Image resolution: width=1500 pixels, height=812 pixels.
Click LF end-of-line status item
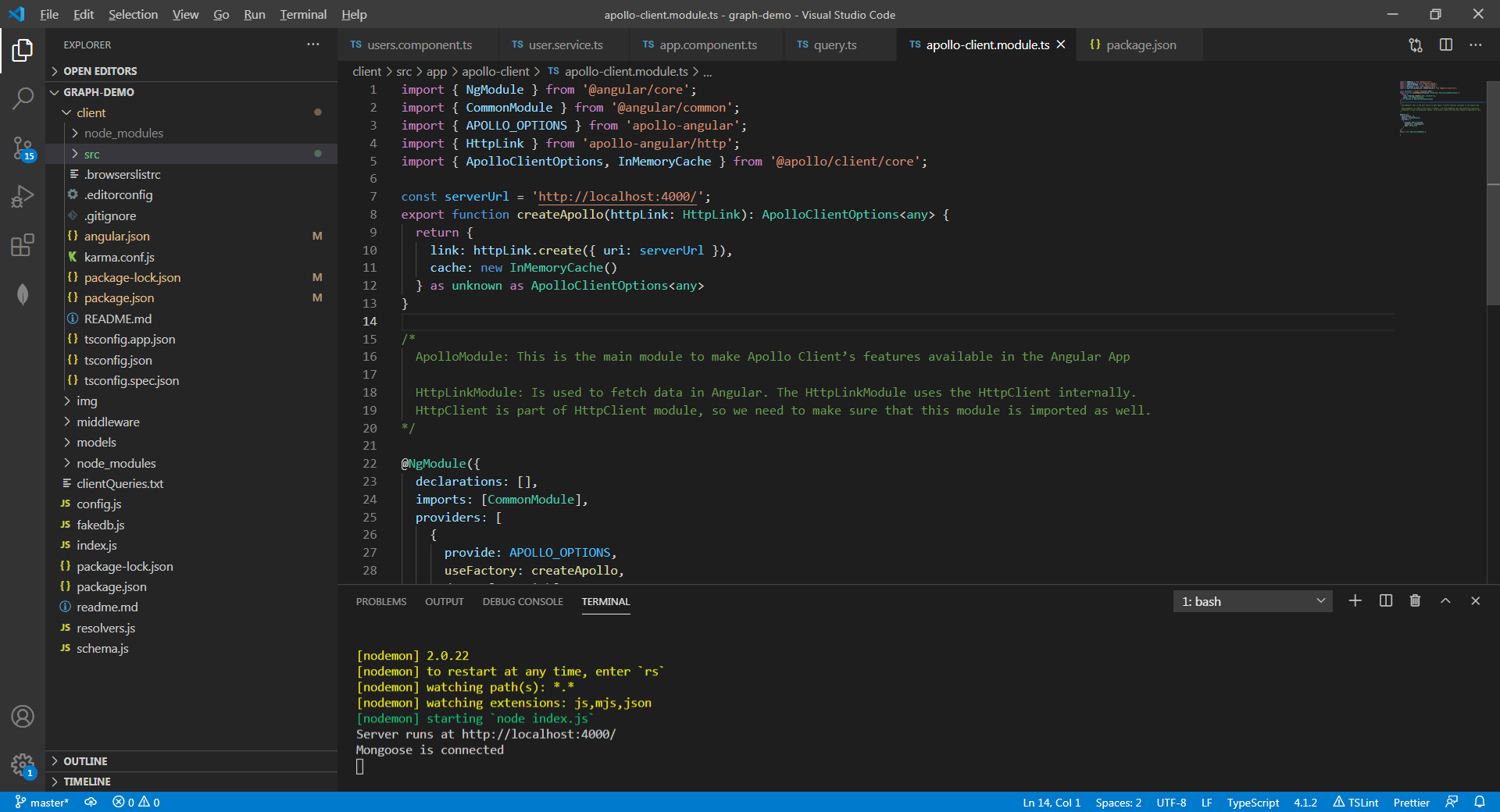pyautogui.click(x=1207, y=802)
